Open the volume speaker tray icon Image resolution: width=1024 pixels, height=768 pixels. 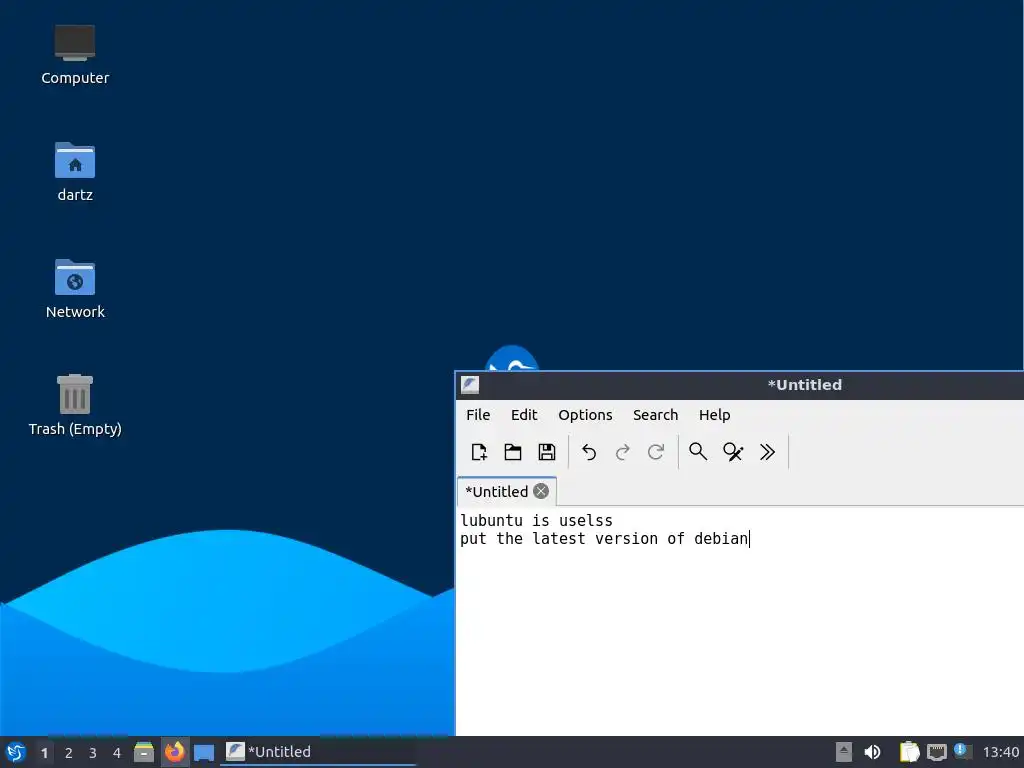click(872, 752)
